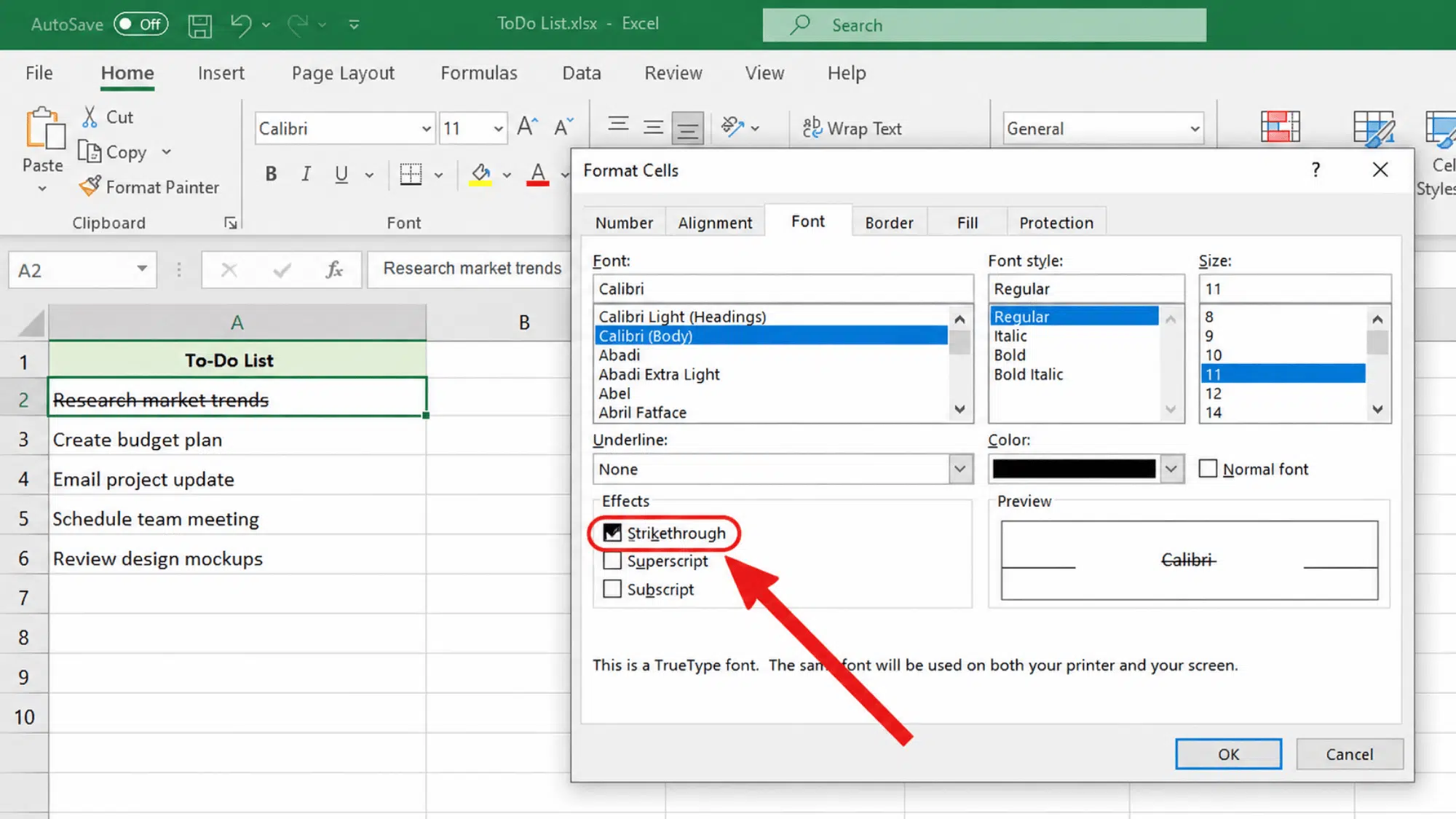Open Borders dropdown arrow
The height and width of the screenshot is (819, 1456).
(x=438, y=175)
